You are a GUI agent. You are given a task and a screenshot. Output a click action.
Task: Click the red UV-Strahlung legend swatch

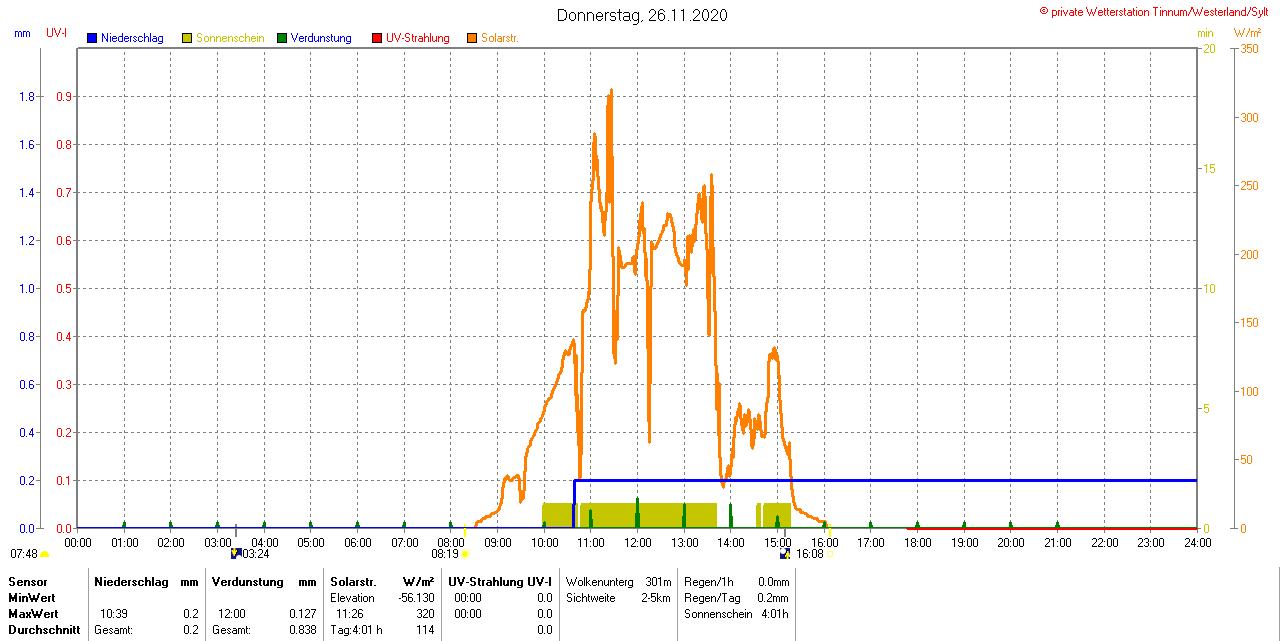pyautogui.click(x=377, y=38)
